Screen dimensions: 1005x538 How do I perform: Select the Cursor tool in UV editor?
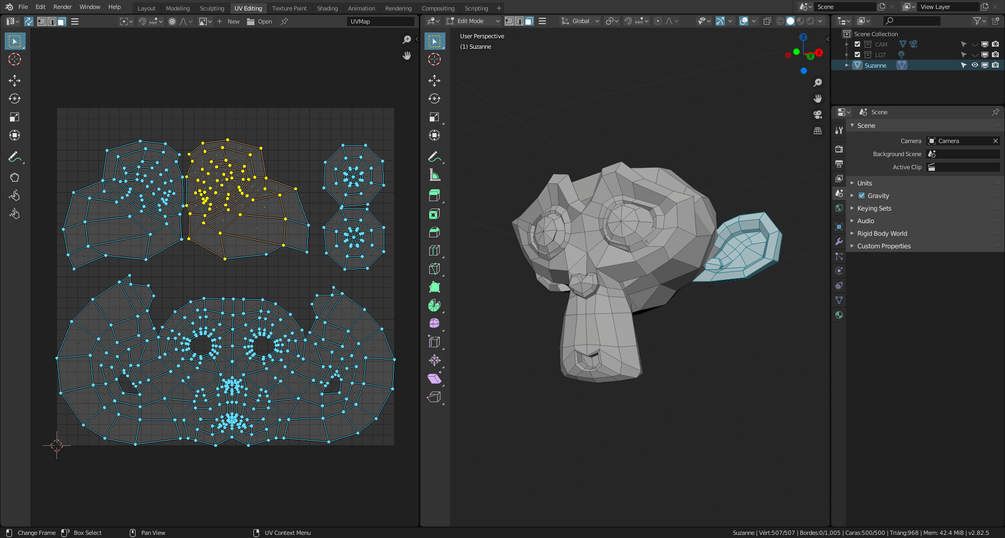coord(14,59)
